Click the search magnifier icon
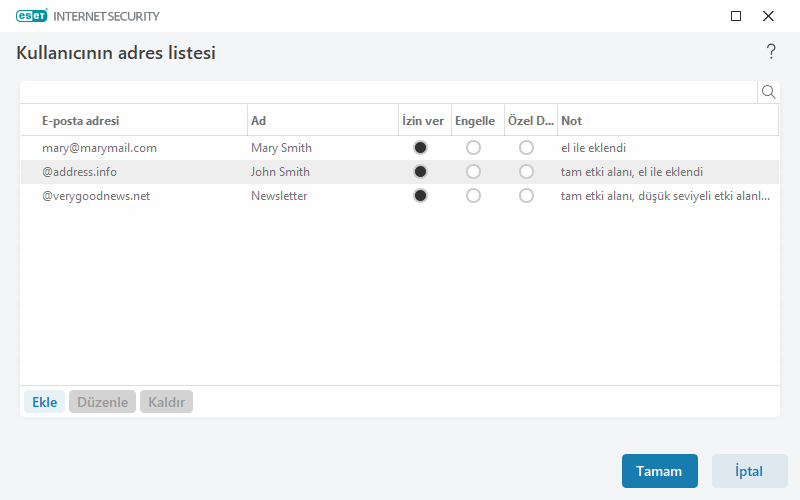The height and width of the screenshot is (500, 800). (x=769, y=92)
